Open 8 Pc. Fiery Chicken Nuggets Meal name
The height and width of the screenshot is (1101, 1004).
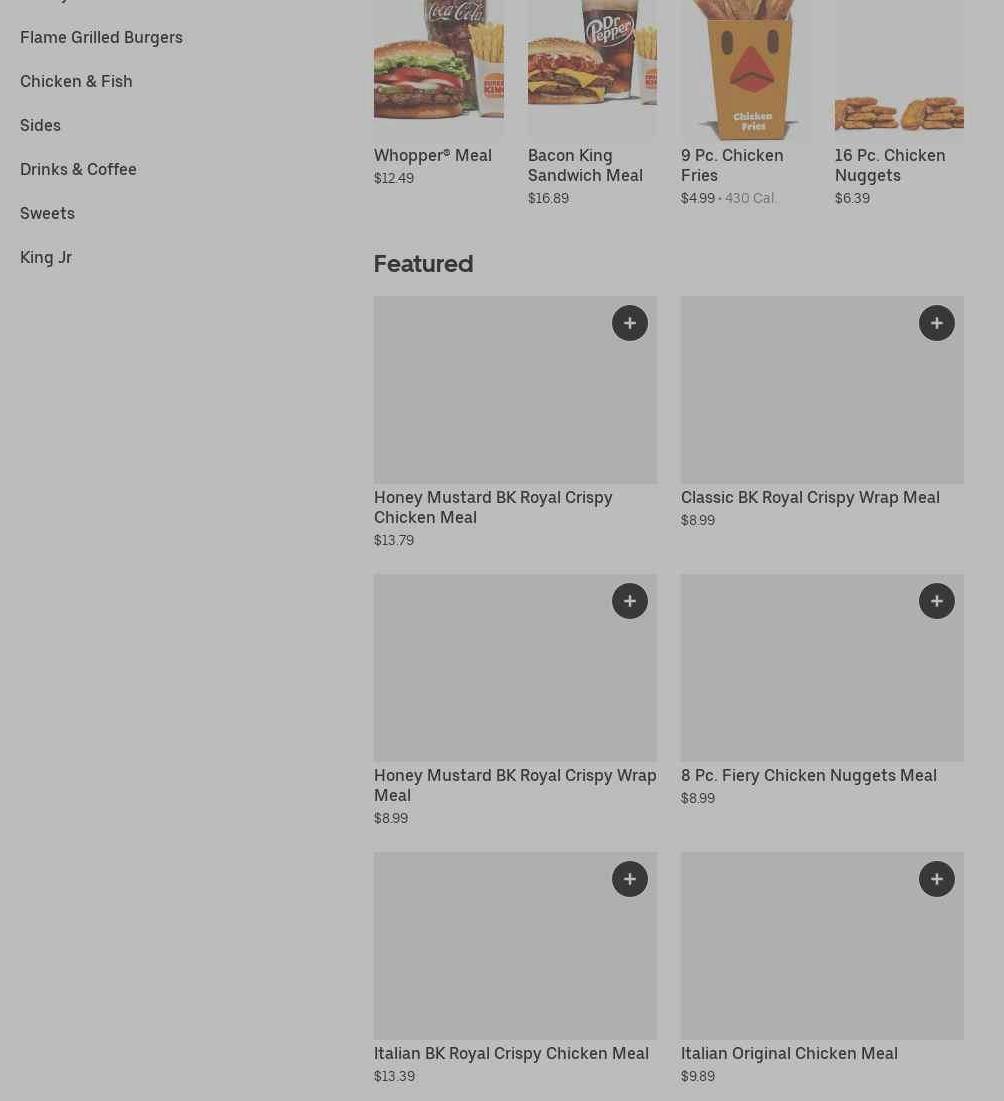(x=809, y=776)
